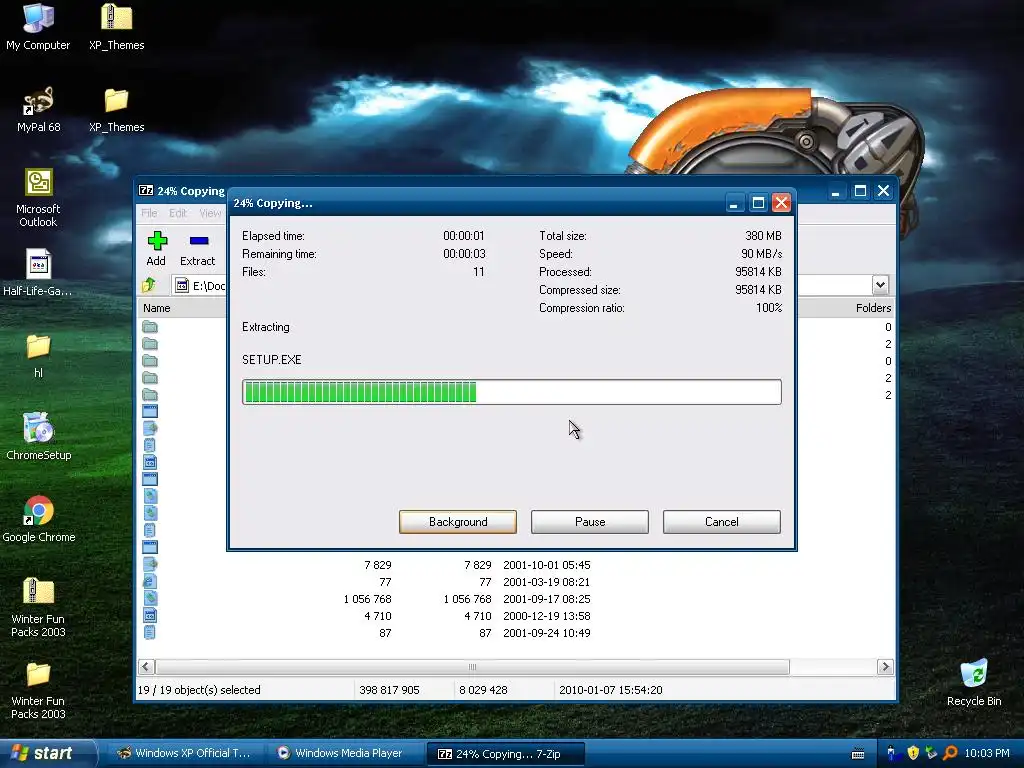Image resolution: width=1024 pixels, height=768 pixels.
Task: Click file icon in the 4 710 row
Action: pos(150,615)
